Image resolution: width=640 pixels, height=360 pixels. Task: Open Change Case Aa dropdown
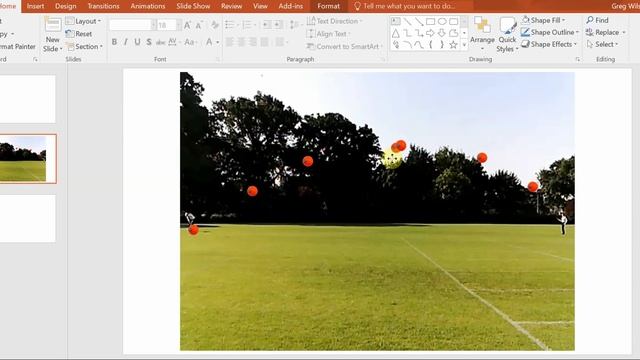(191, 42)
